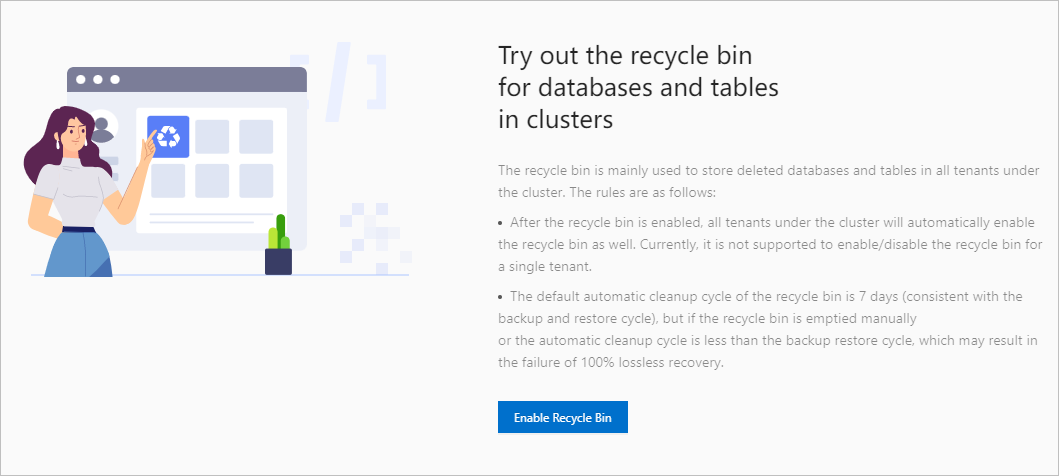Click the Enable Recycle Bin button
The height and width of the screenshot is (476, 1059).
pos(562,417)
